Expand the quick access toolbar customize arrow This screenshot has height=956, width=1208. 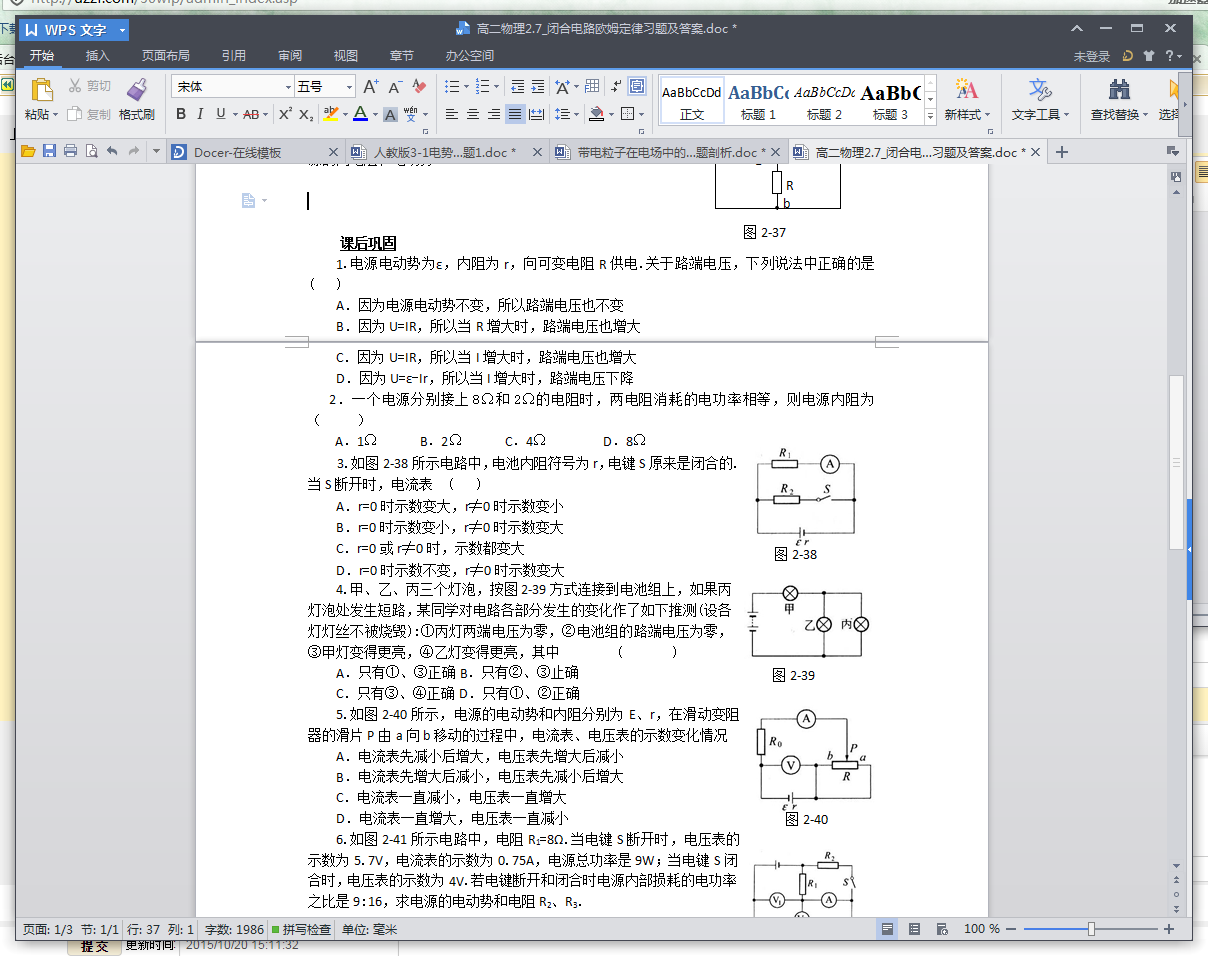pyautogui.click(x=156, y=152)
